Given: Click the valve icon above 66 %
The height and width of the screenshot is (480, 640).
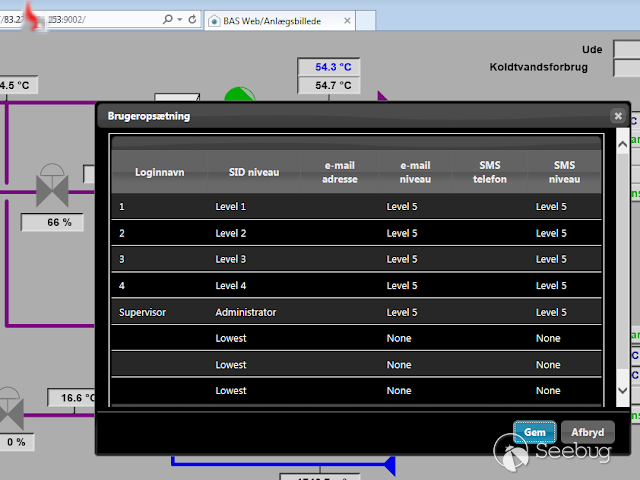Looking at the screenshot, I should tap(52, 185).
